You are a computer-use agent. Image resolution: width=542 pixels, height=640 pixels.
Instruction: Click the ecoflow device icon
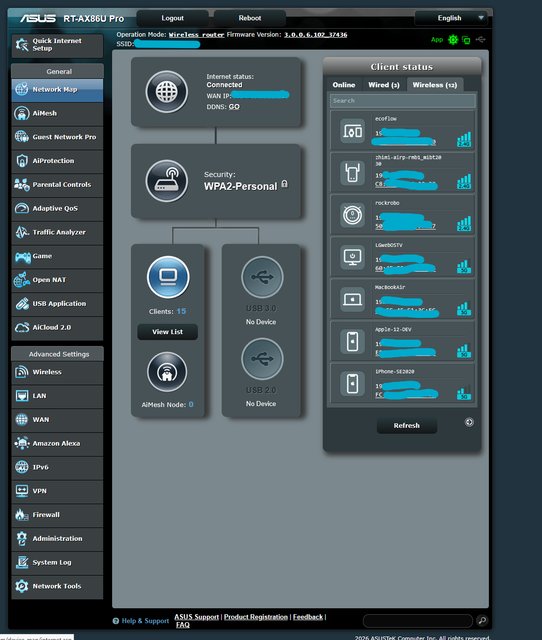tap(353, 131)
